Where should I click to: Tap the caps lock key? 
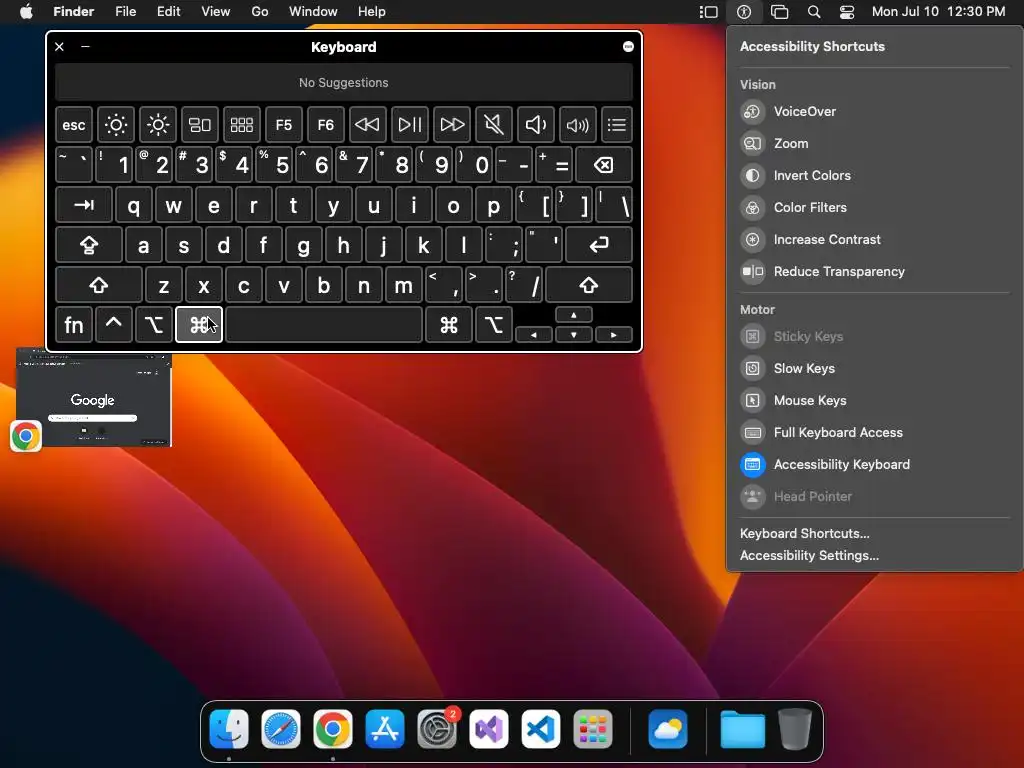point(89,245)
